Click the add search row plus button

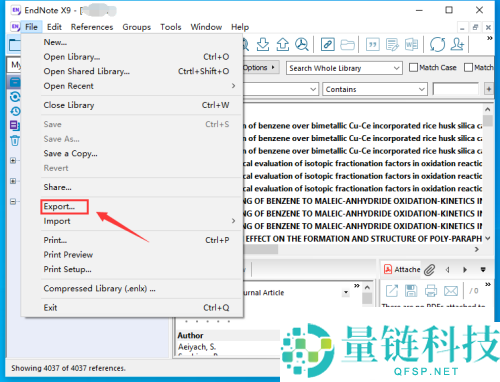(x=489, y=89)
